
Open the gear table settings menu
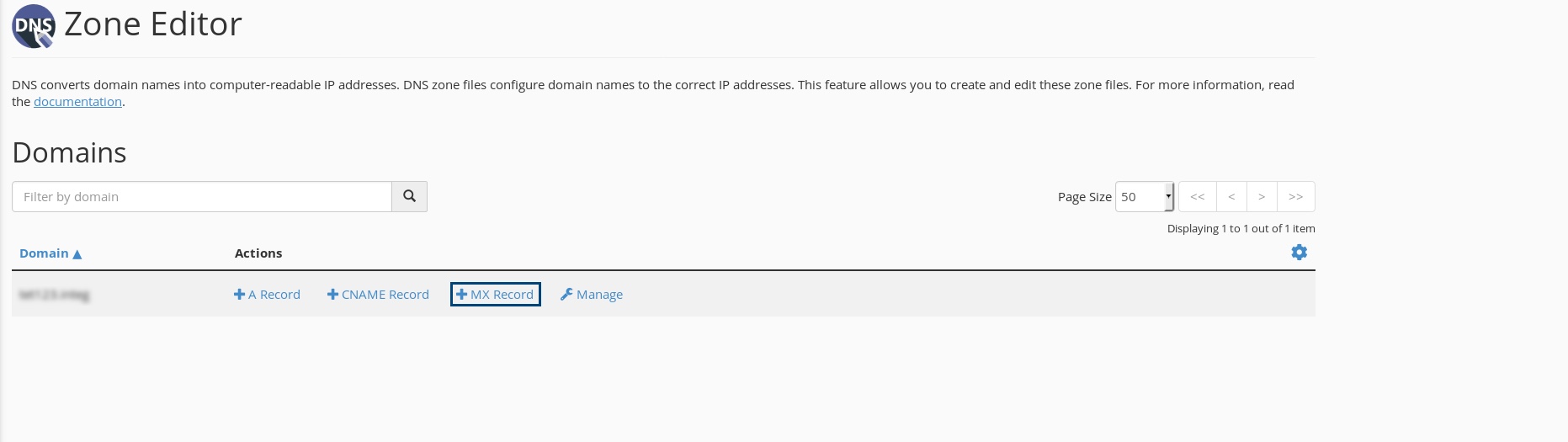tap(1299, 253)
